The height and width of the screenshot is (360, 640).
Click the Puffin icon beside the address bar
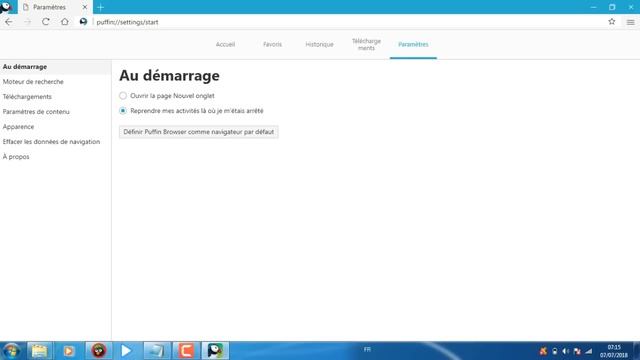83,22
